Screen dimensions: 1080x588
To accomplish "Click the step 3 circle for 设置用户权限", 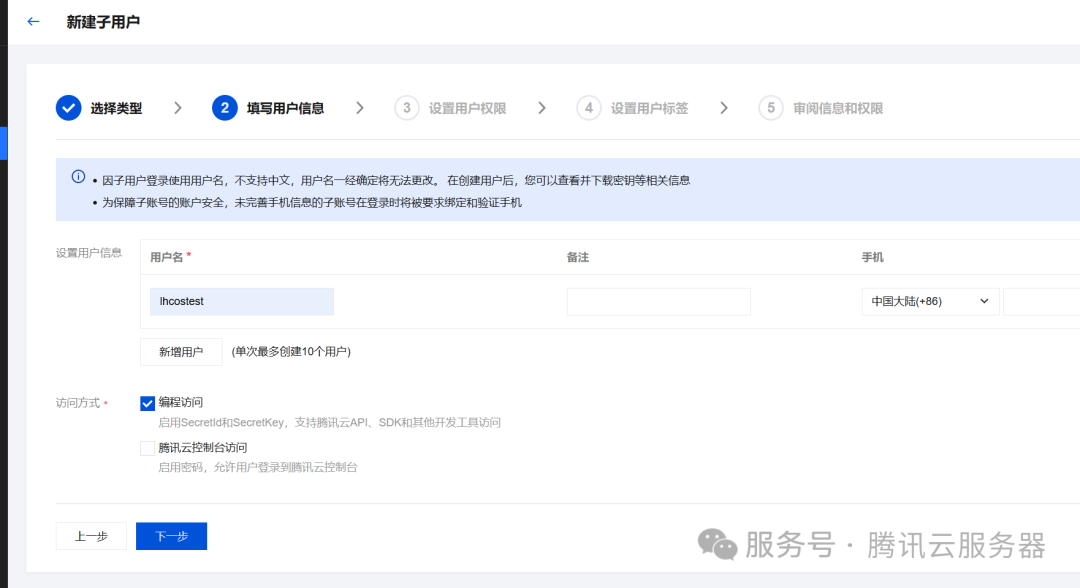I will click(406, 108).
